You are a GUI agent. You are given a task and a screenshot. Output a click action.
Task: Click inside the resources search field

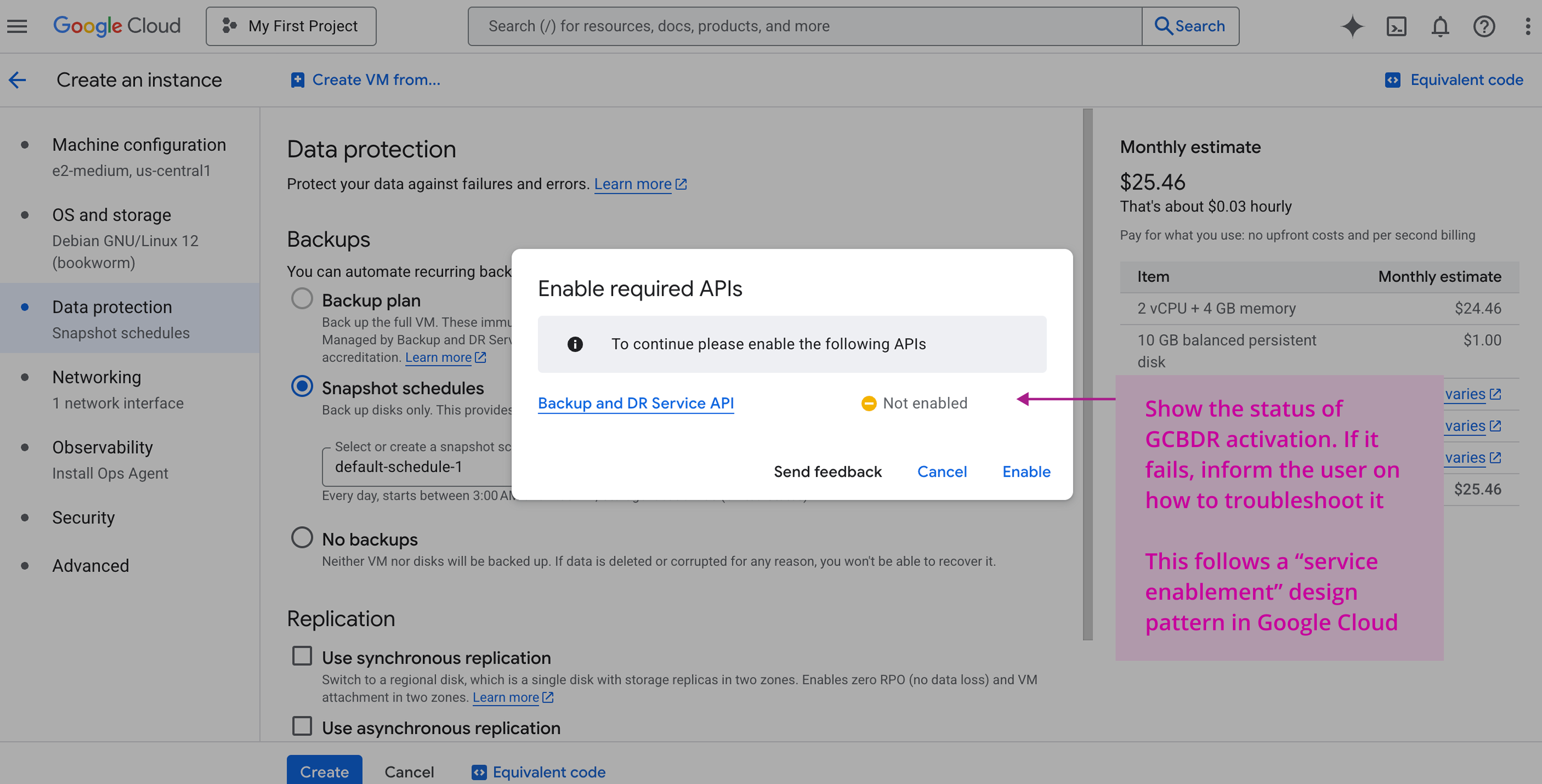[778, 26]
